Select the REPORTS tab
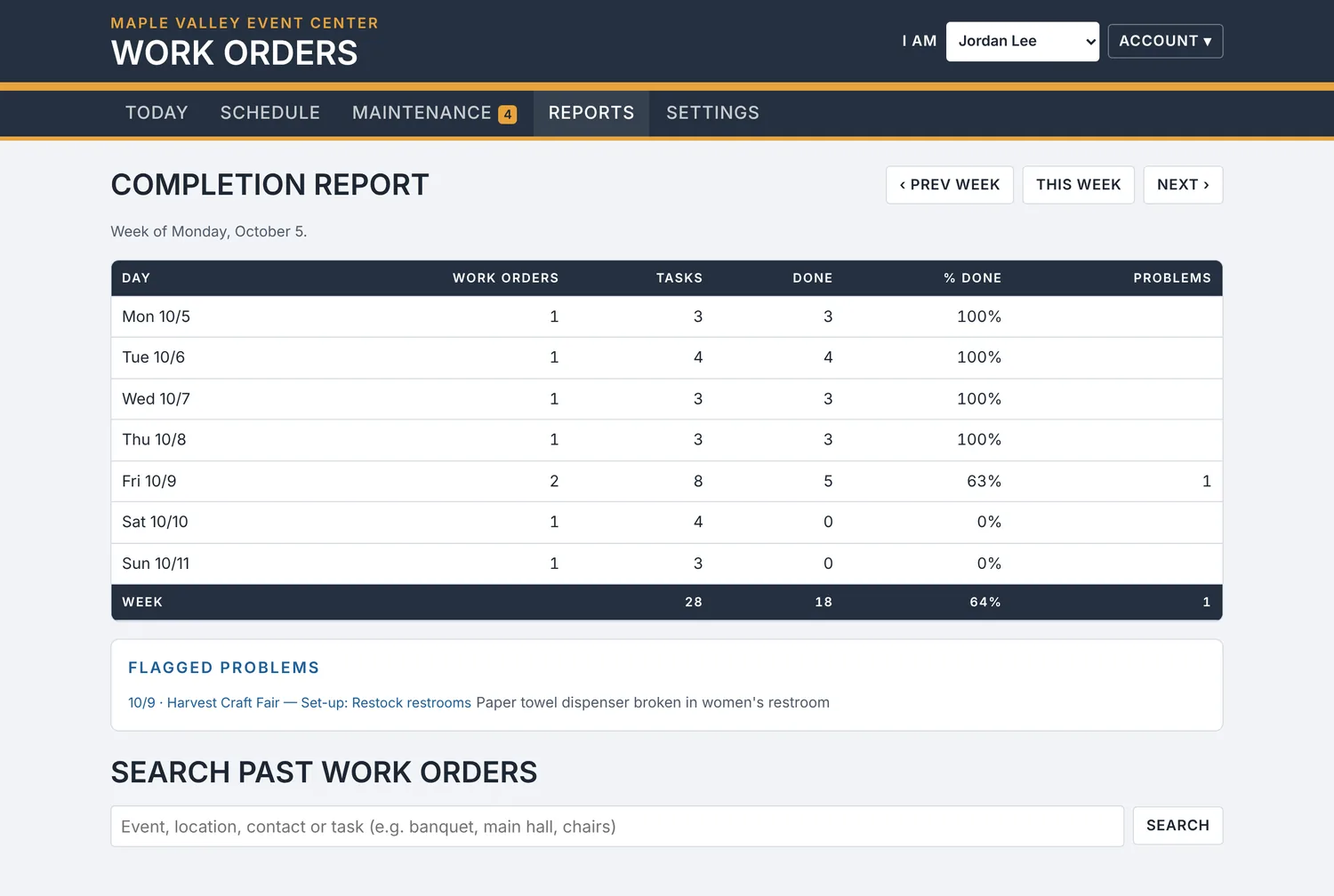Image resolution: width=1334 pixels, height=896 pixels. point(591,113)
